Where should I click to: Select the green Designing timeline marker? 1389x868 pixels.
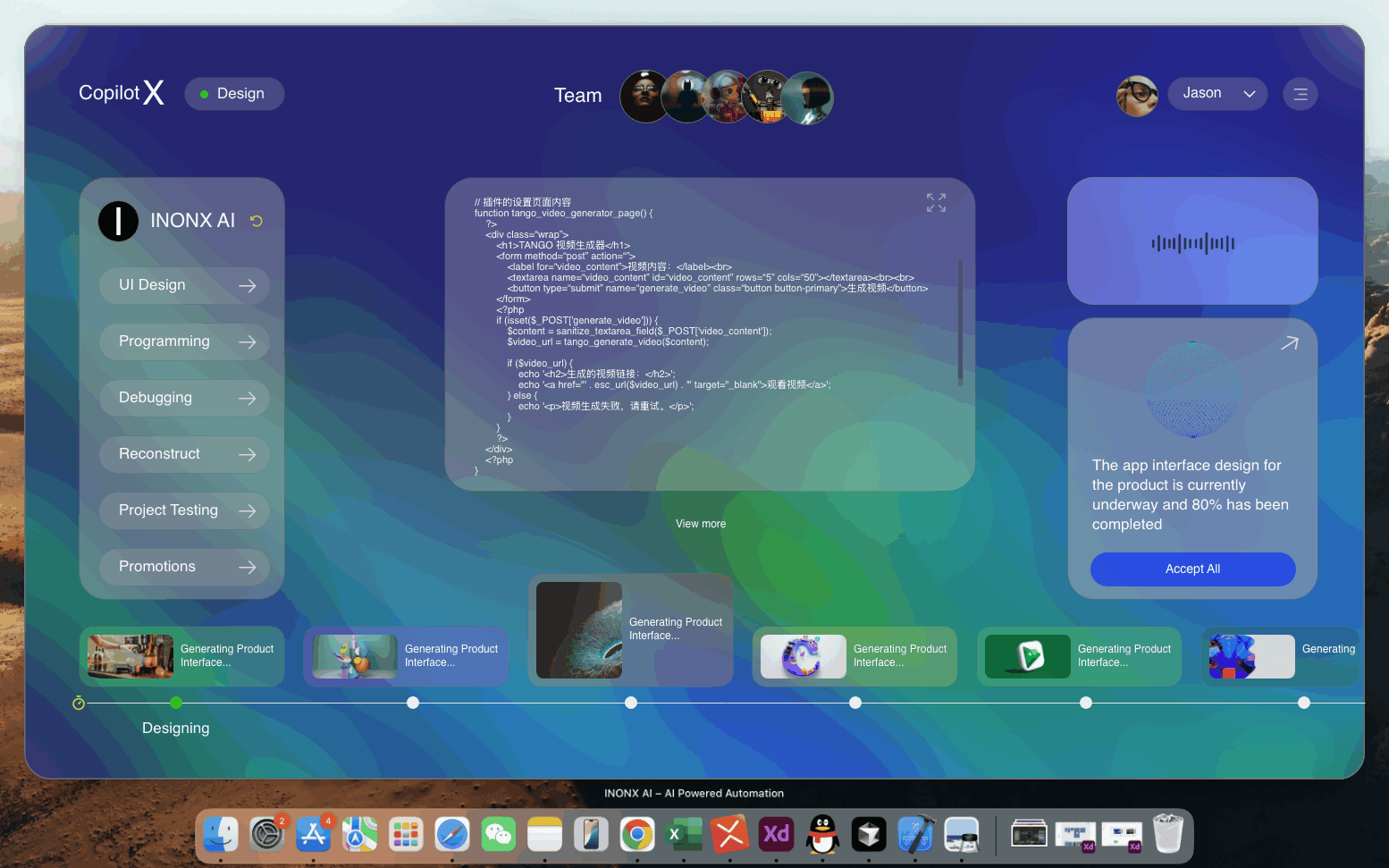click(176, 703)
